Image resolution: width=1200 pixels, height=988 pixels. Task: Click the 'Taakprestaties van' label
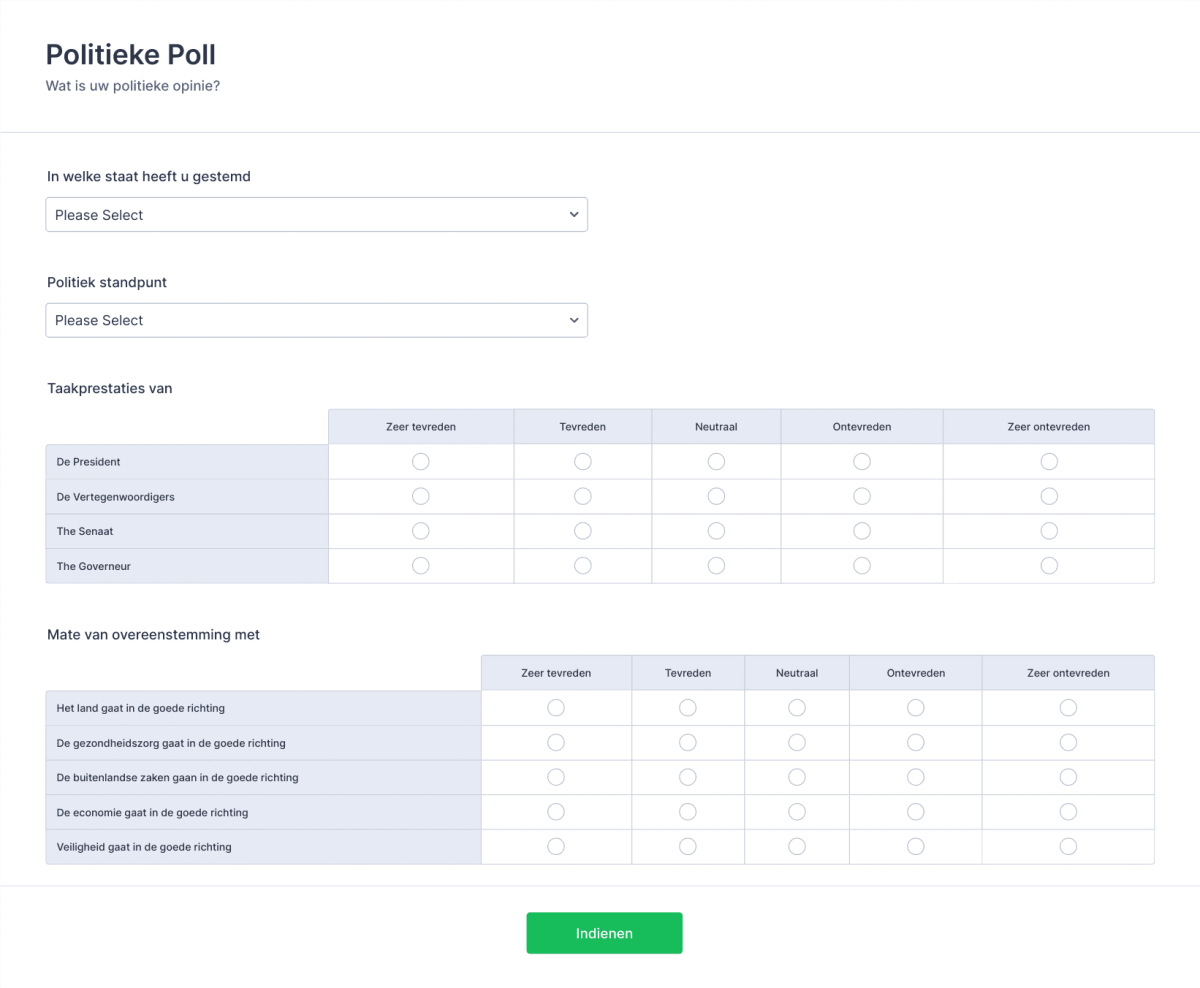tap(109, 388)
